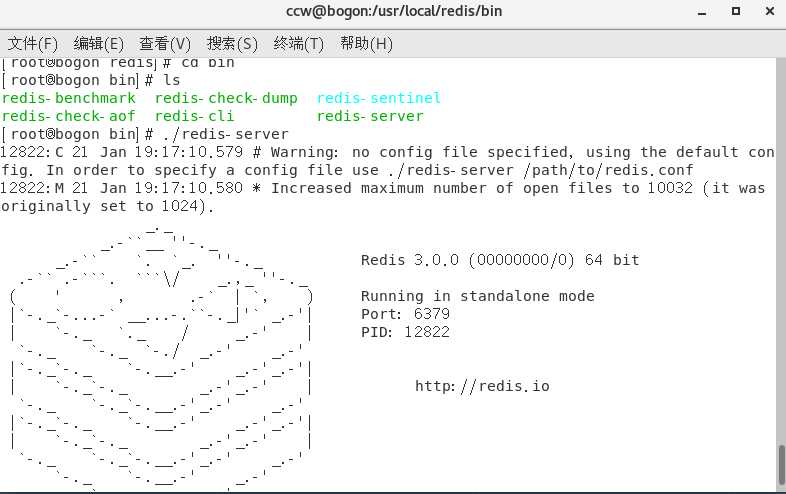Click the window title ccw@bogon:/usr/local/redis/bin
The width and height of the screenshot is (786, 494).
pyautogui.click(x=394, y=11)
